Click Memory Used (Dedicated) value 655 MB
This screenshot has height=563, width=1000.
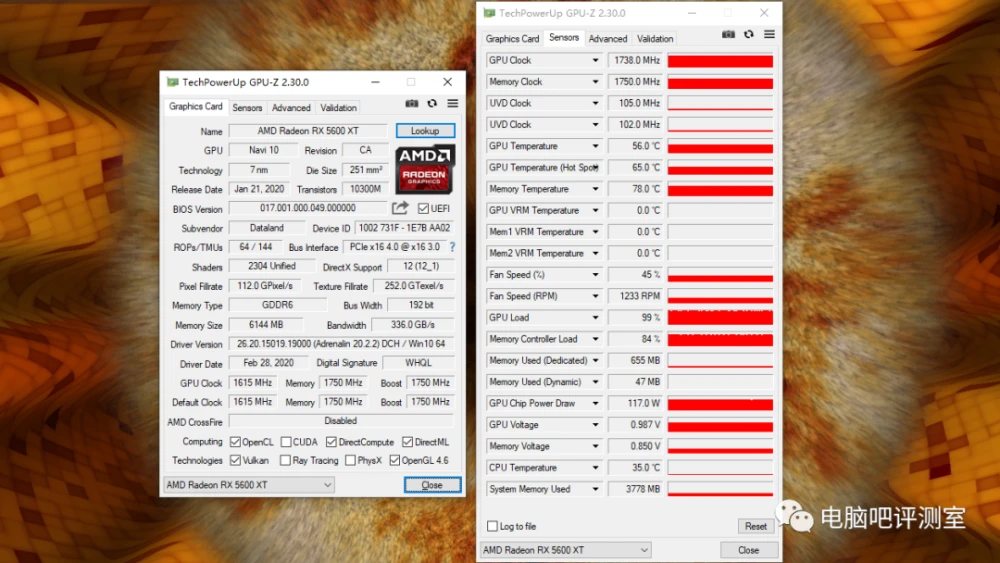[635, 360]
